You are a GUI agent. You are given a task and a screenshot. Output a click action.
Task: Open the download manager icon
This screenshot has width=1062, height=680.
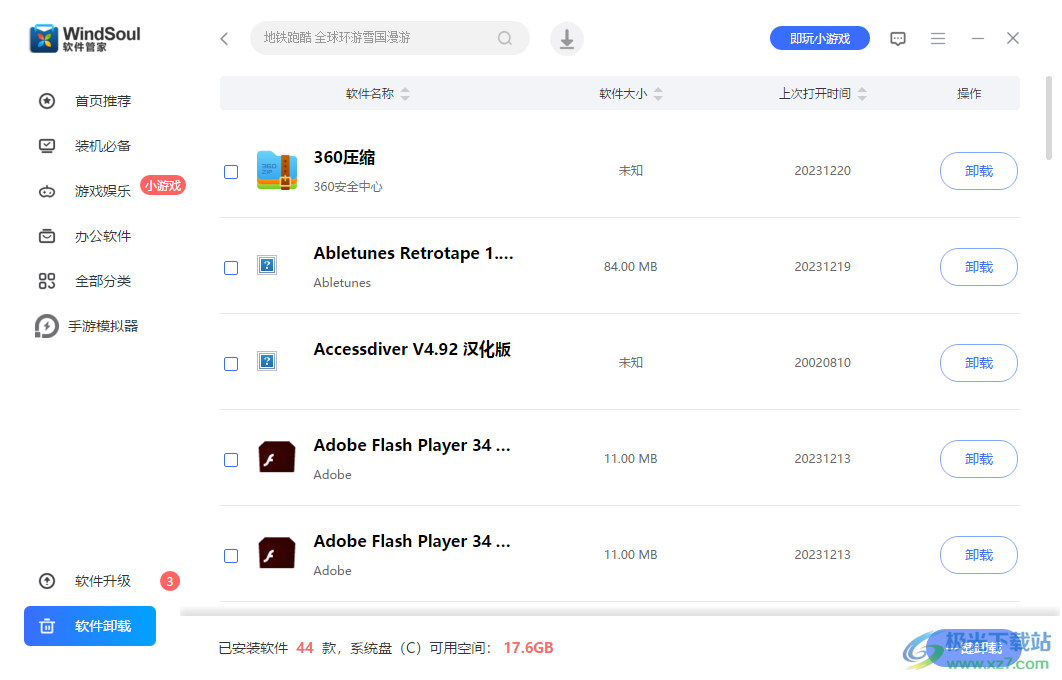click(566, 38)
